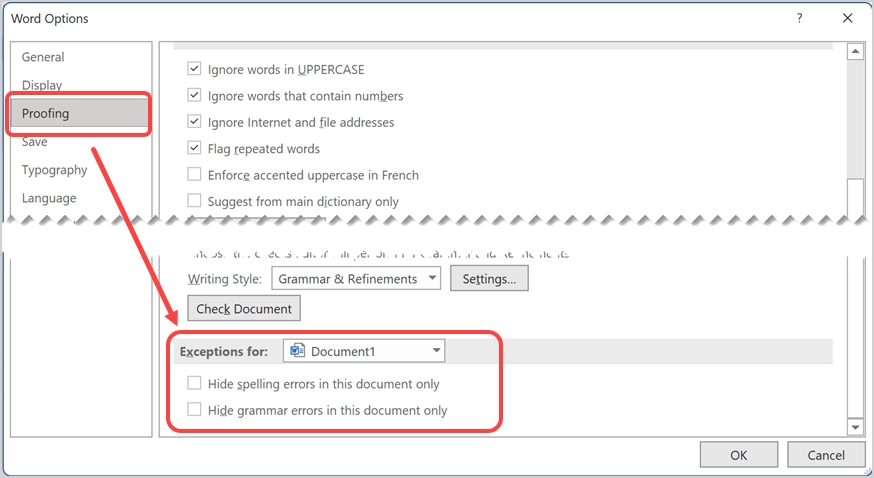Toggle Ignore words in UPPERCASE checkbox

tap(194, 69)
